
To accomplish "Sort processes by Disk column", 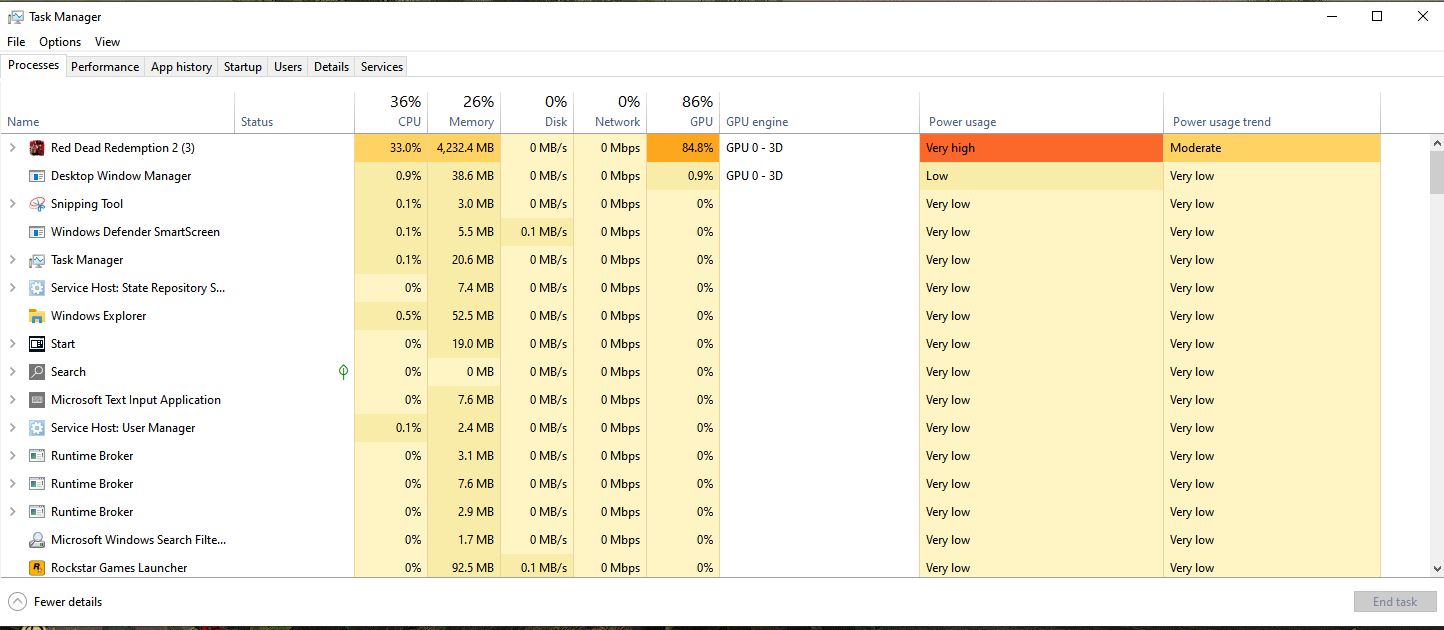I will 537,112.
